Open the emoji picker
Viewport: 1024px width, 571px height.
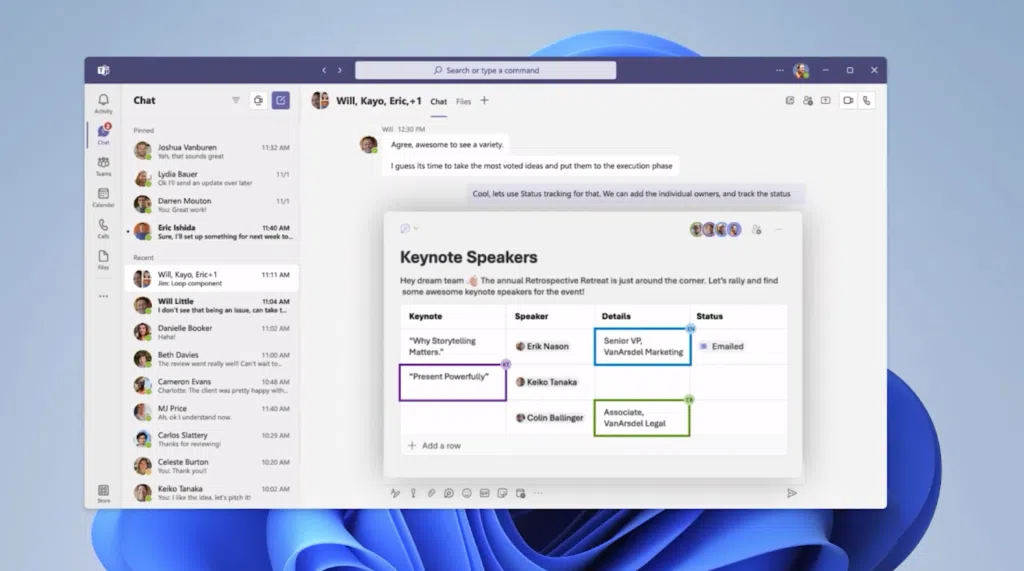pos(466,493)
